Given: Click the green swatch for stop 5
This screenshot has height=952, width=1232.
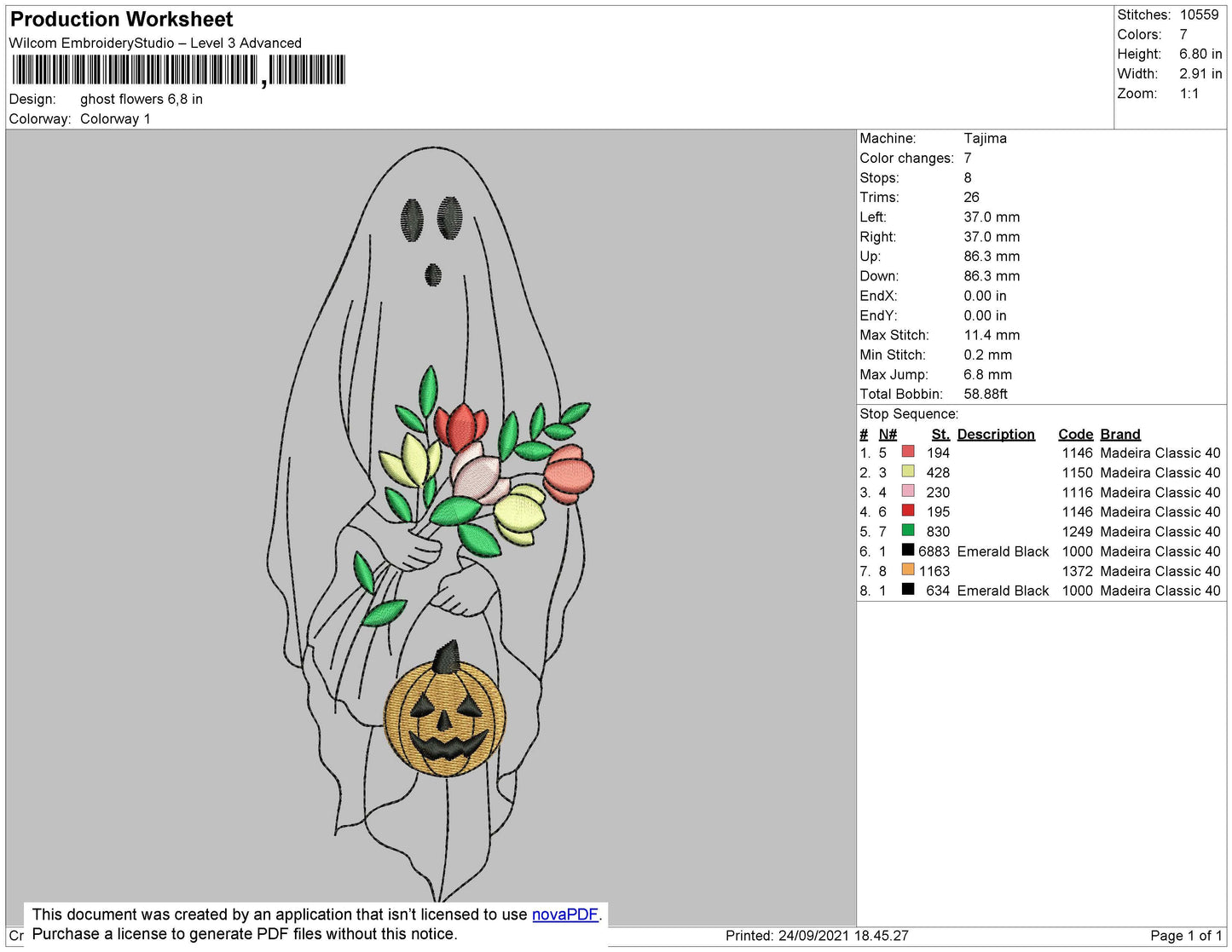Looking at the screenshot, I should coord(908,530).
